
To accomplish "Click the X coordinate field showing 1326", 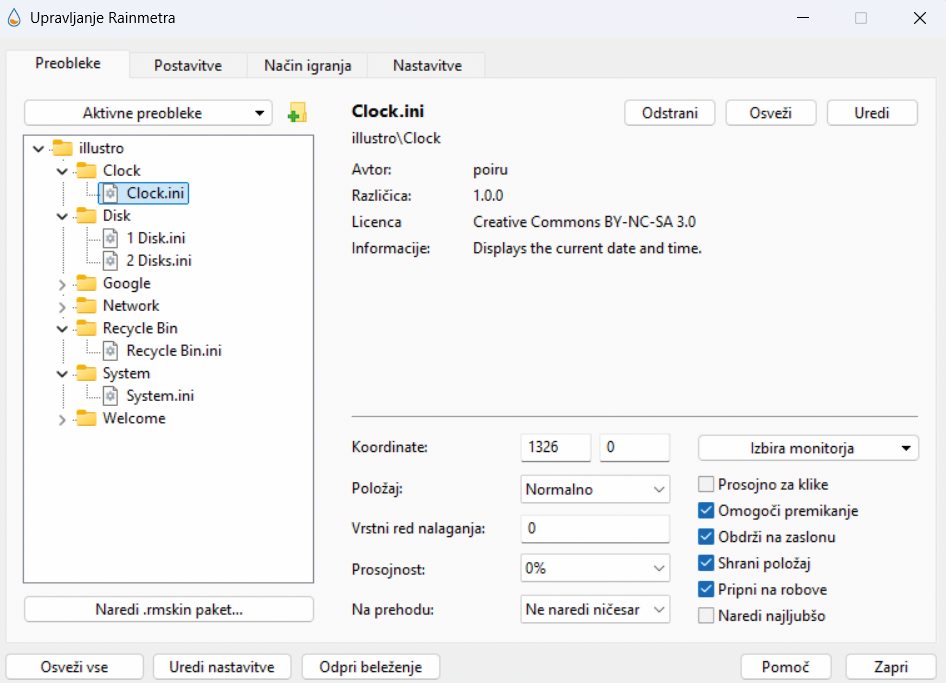I will 556,447.
